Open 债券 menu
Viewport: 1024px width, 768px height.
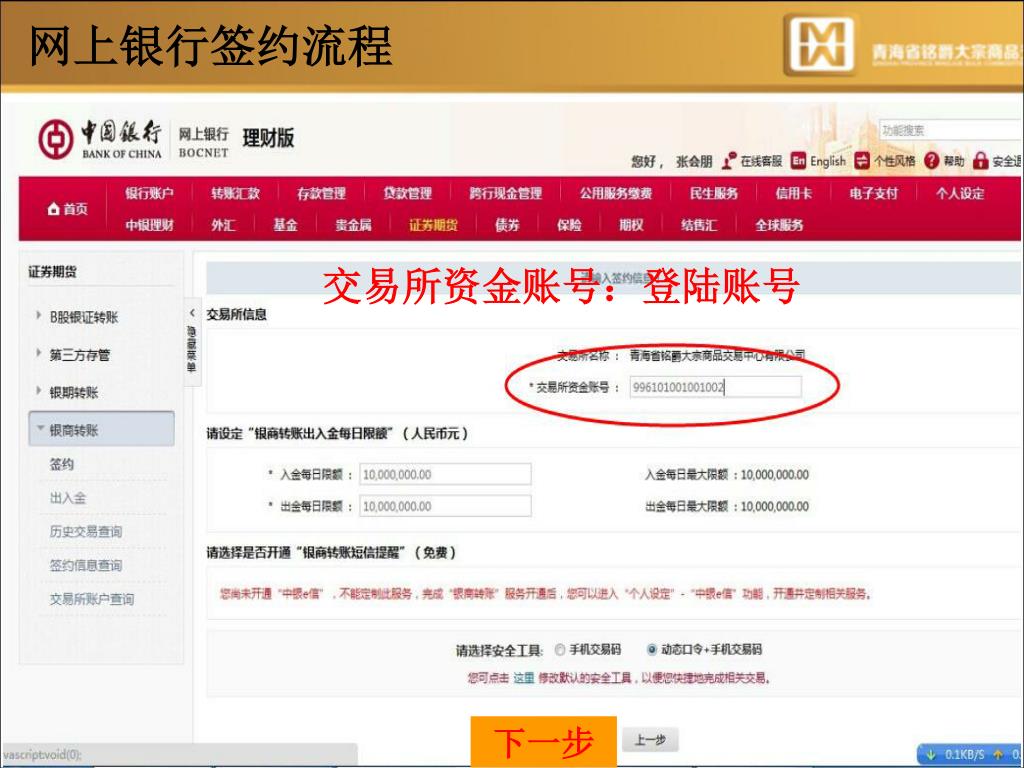click(507, 225)
